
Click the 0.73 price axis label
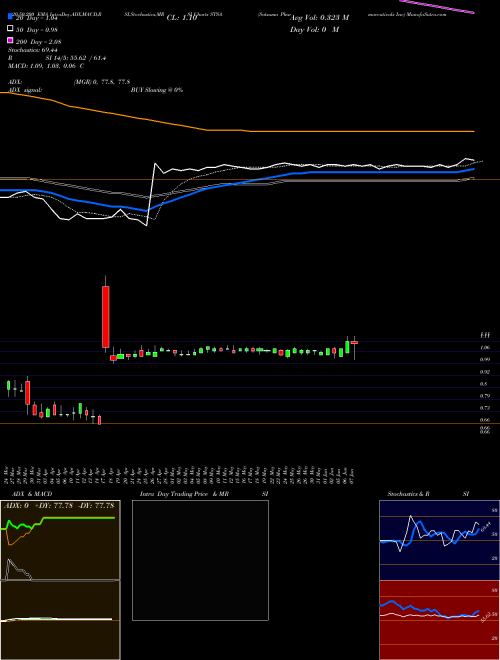pyautogui.click(x=485, y=408)
